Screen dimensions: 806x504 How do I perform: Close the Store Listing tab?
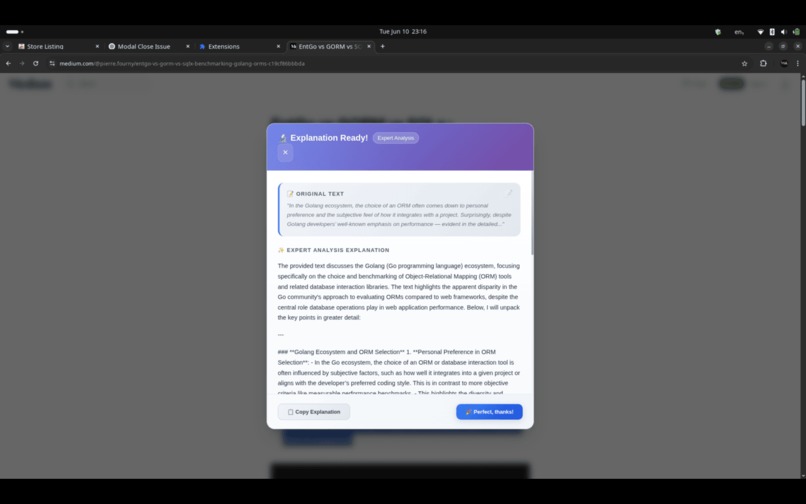tap(97, 46)
